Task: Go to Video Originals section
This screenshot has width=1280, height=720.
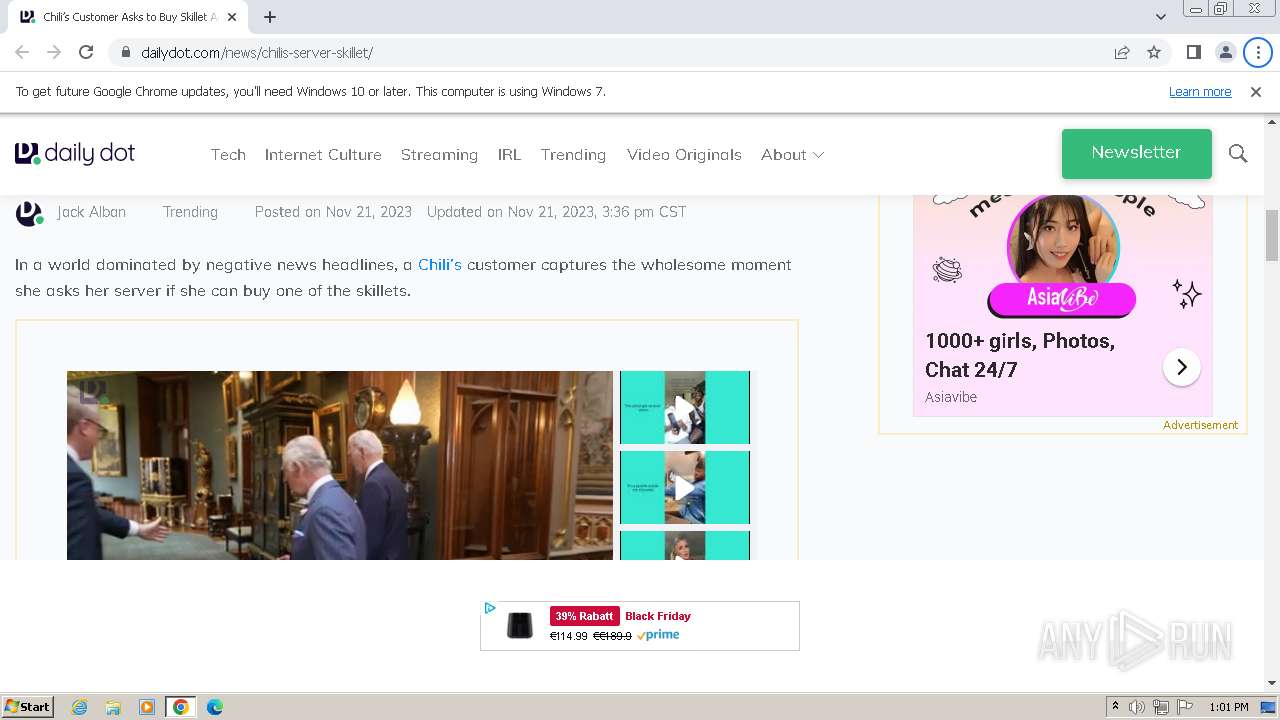Action: [x=684, y=154]
